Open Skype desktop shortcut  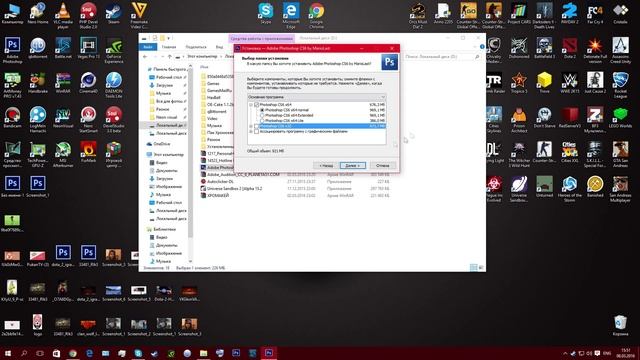click(266, 13)
